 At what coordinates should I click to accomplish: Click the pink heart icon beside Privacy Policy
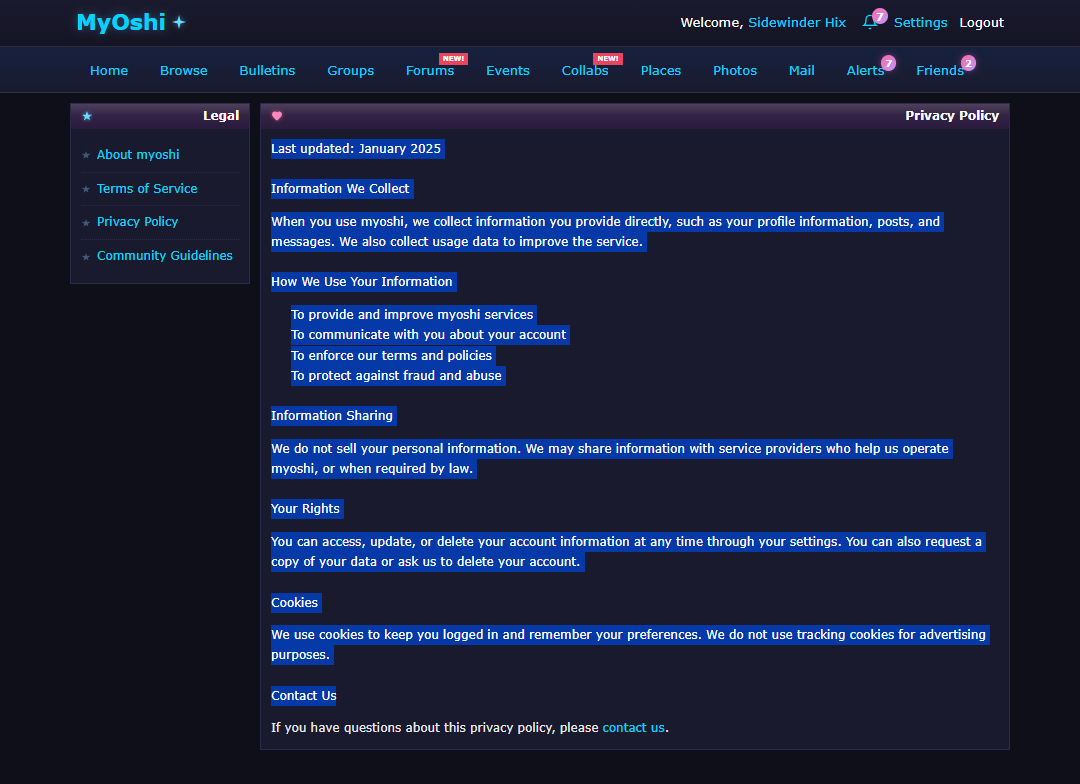pos(277,116)
